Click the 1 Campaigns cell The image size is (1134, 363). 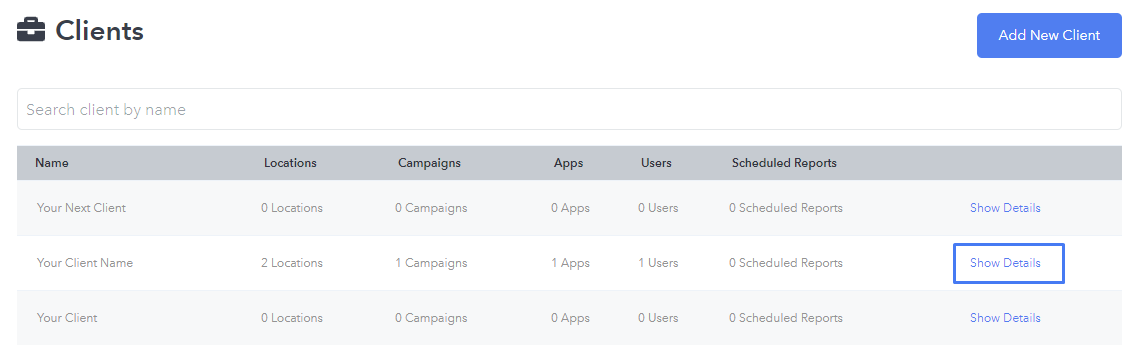tap(431, 263)
